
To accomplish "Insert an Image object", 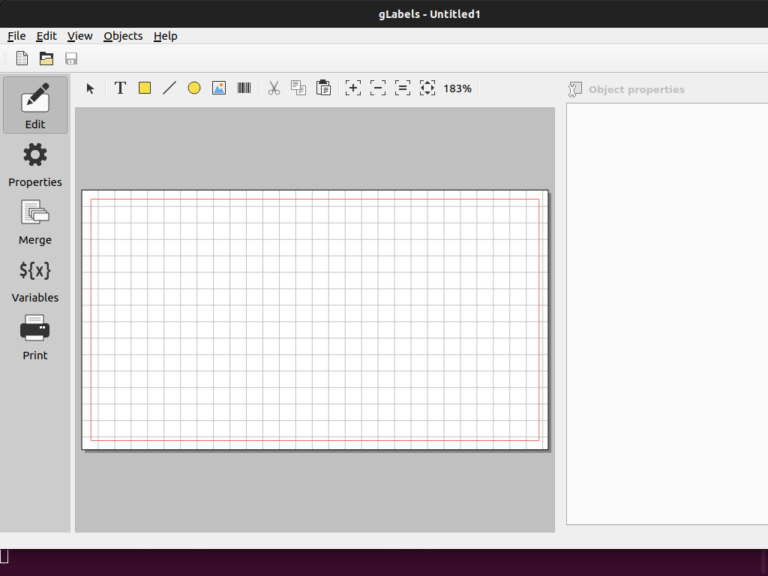I will pyautogui.click(x=219, y=88).
